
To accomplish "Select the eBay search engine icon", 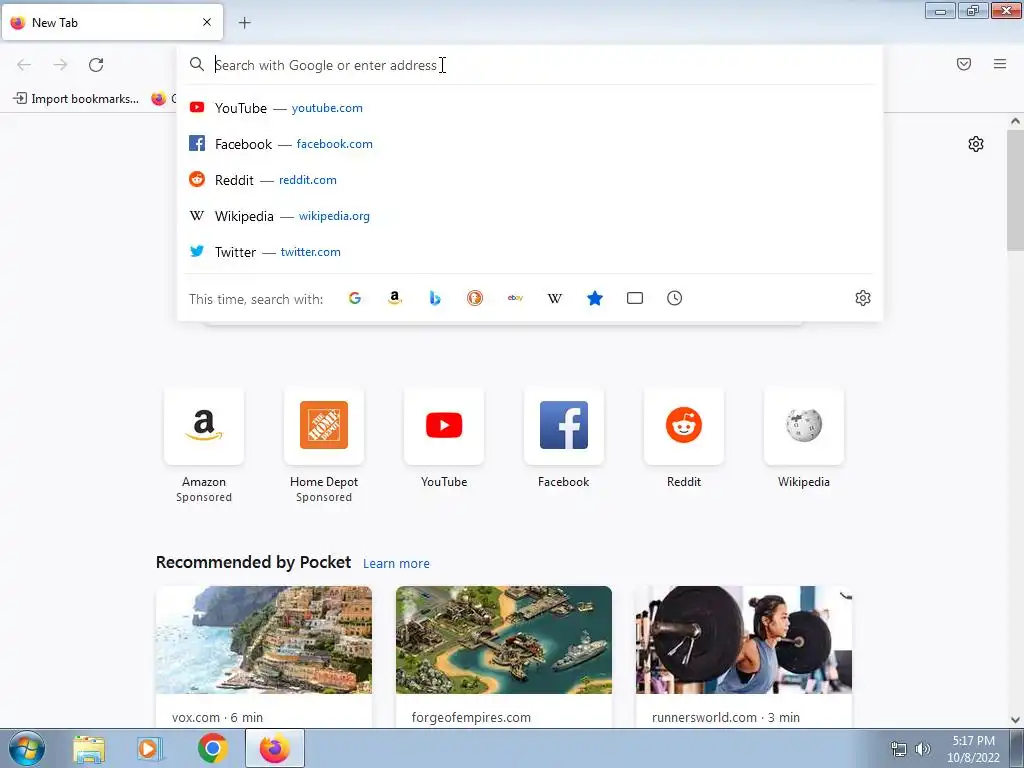I will pos(515,298).
